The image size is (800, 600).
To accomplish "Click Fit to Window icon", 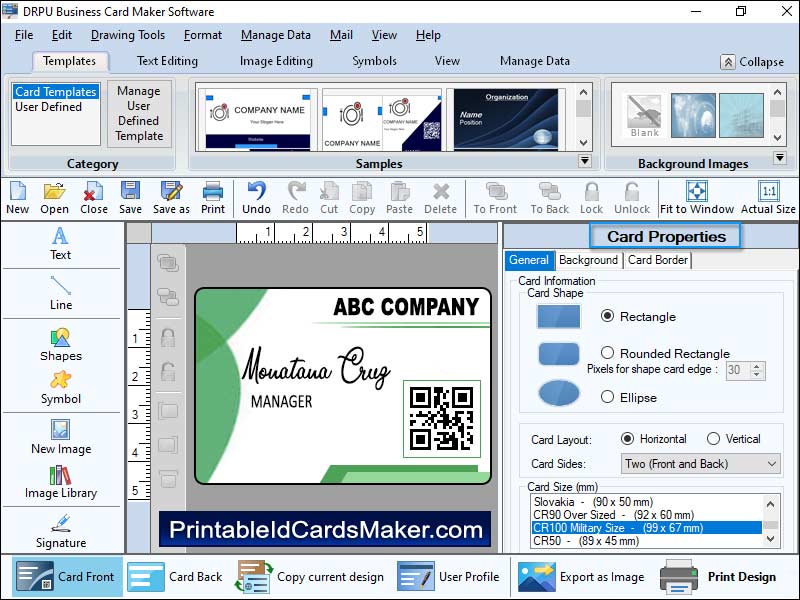I will tap(697, 197).
